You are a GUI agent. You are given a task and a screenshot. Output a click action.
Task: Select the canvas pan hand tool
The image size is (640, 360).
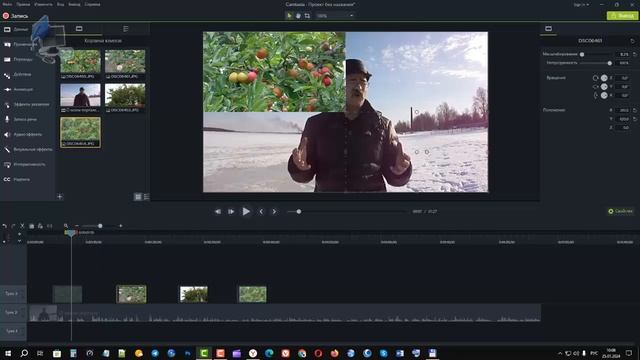(x=298, y=16)
